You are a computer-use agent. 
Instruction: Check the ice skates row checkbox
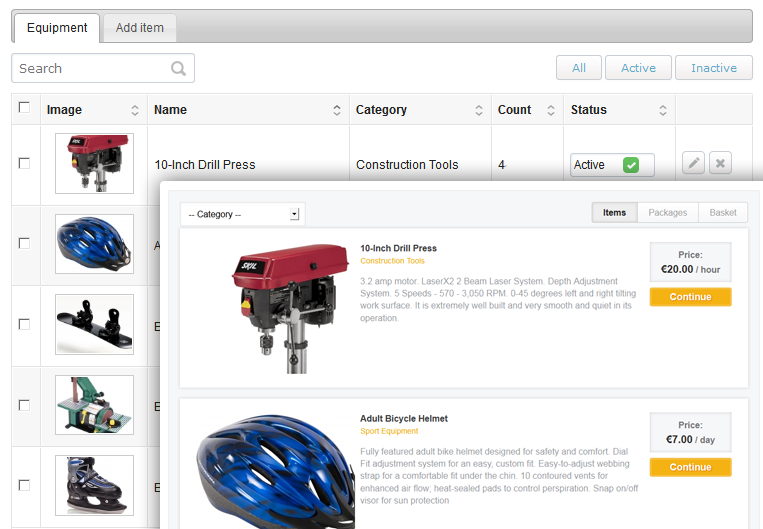24,485
